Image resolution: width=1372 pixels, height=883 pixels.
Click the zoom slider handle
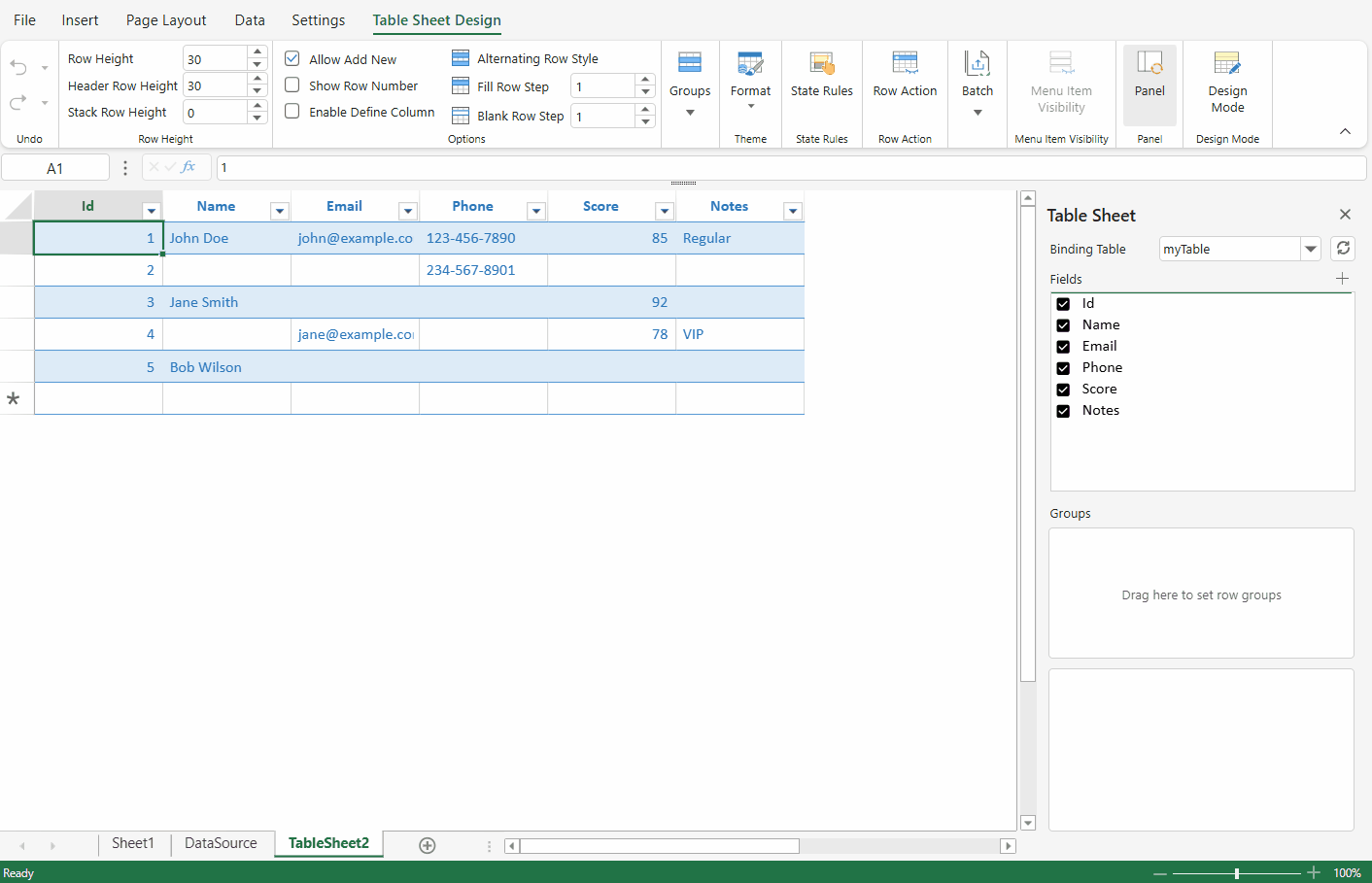point(1237,873)
